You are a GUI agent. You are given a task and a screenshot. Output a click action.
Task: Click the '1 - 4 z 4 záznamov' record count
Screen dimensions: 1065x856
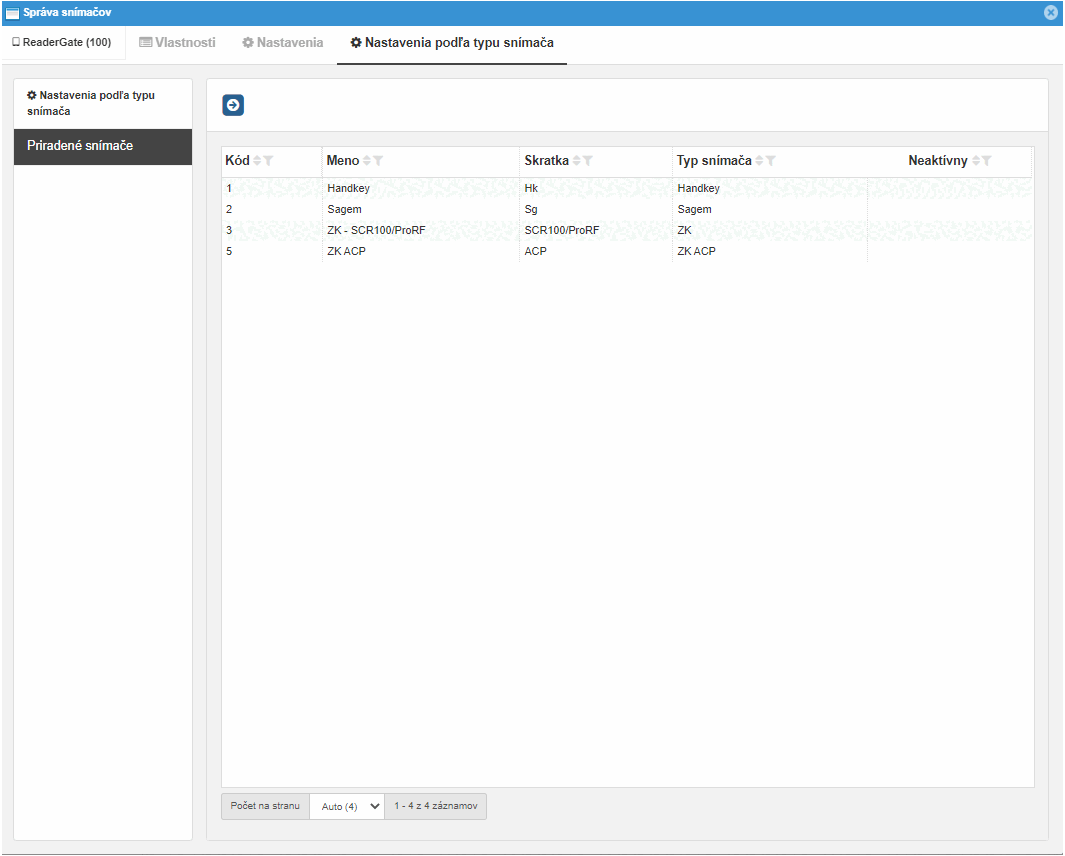coord(436,806)
